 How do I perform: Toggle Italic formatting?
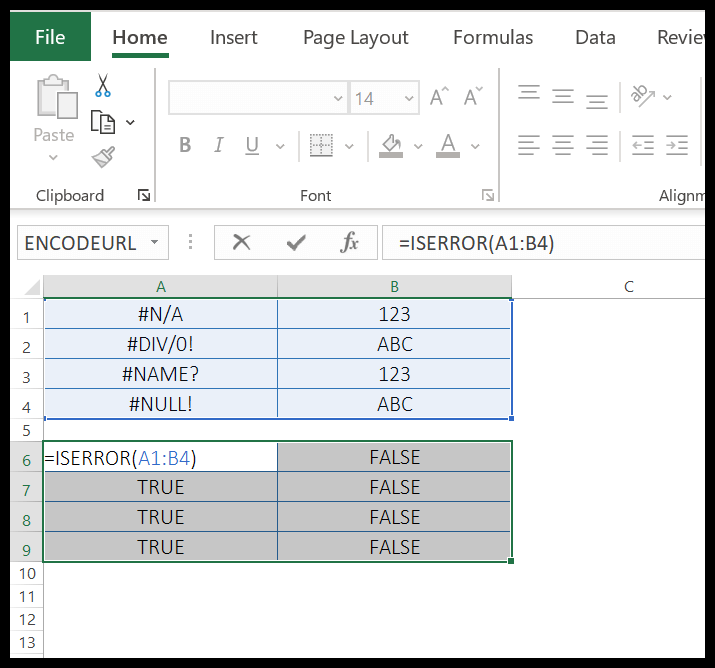click(218, 145)
